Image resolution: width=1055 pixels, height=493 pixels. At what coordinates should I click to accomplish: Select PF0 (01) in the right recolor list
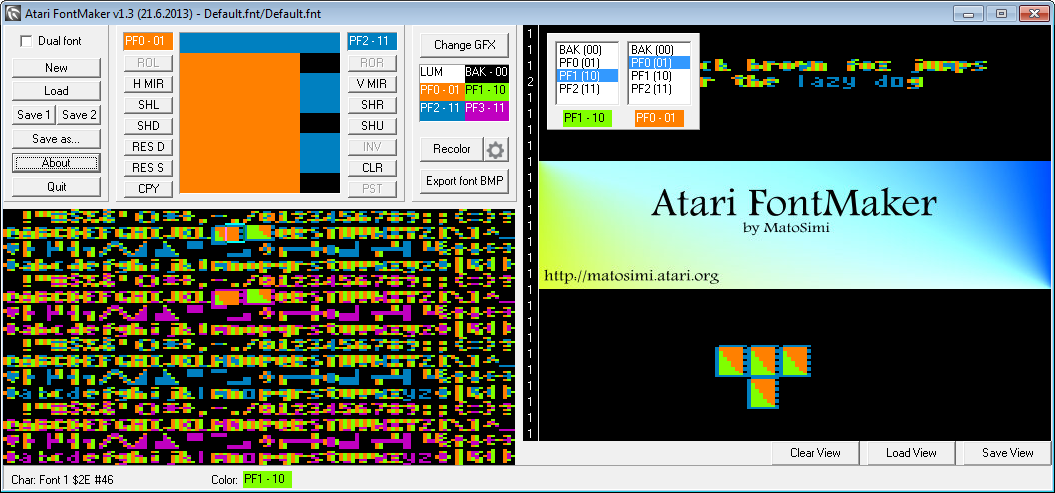click(659, 63)
